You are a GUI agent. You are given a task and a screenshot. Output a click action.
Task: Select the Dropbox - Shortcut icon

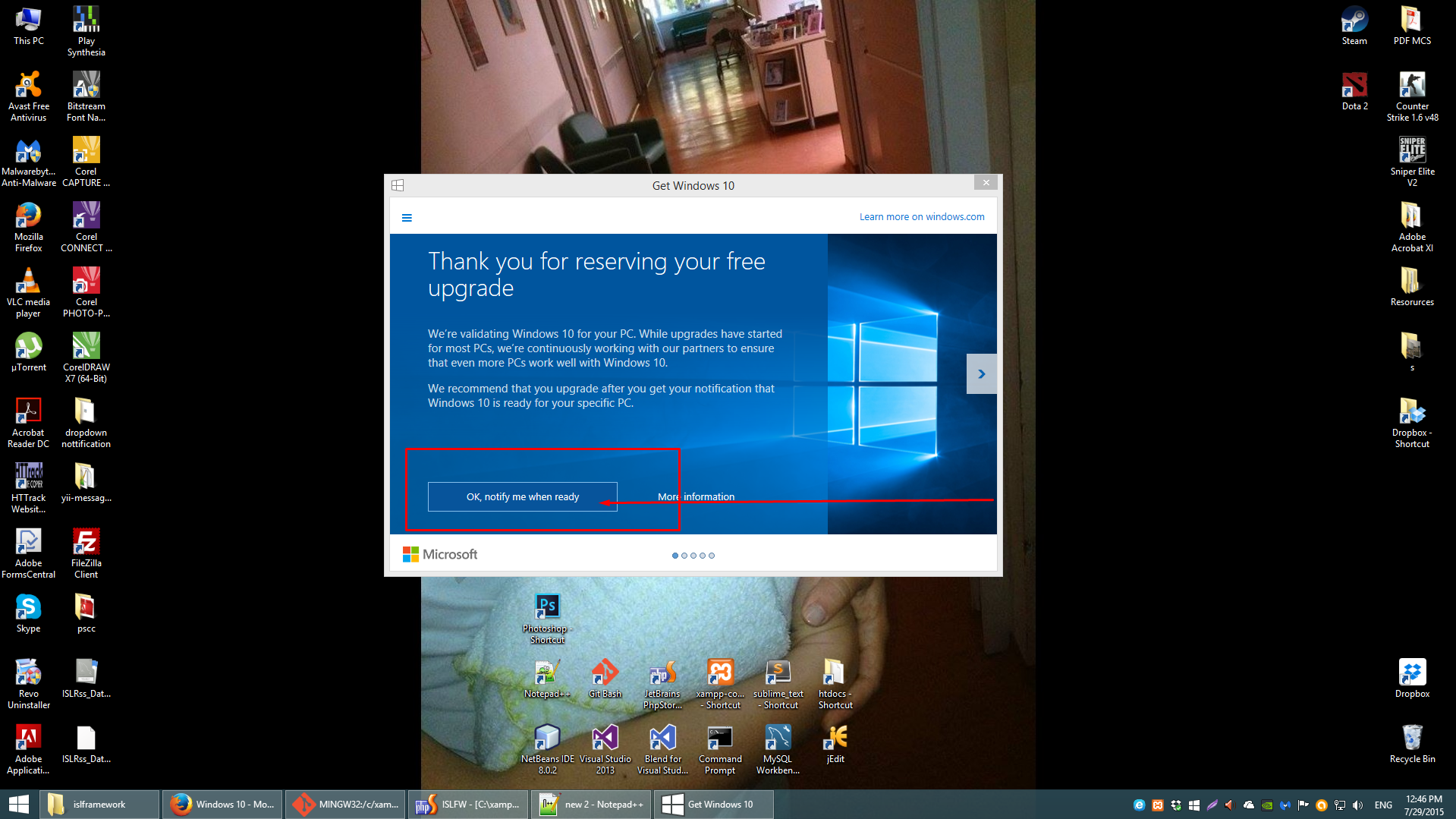pyautogui.click(x=1412, y=423)
